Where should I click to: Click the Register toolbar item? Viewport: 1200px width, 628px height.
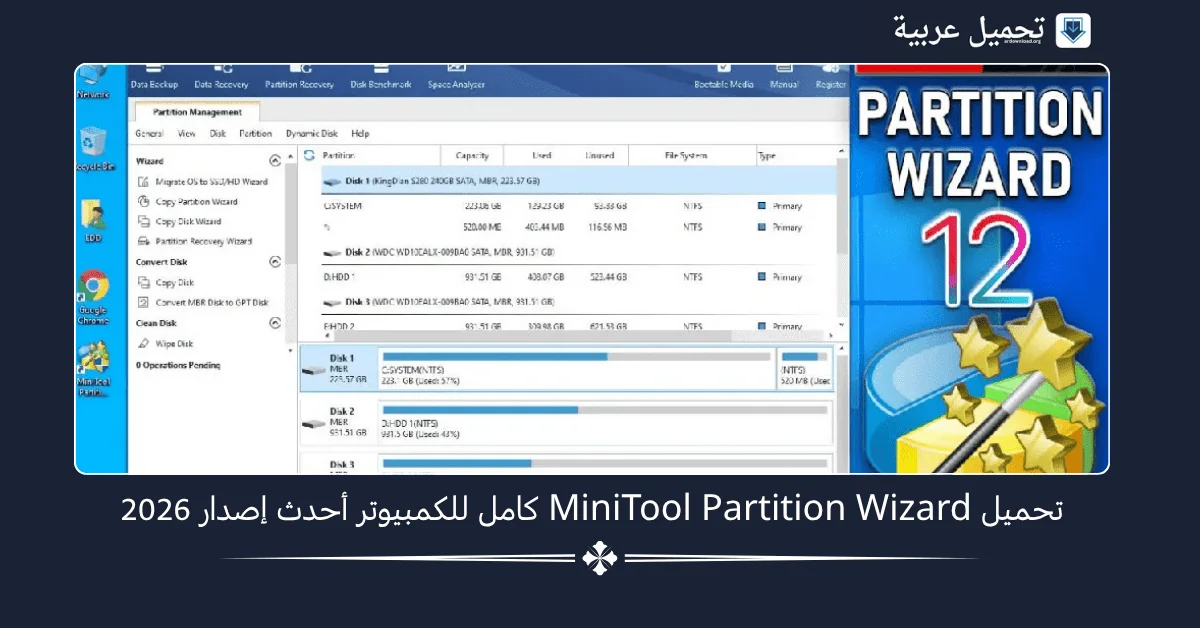[x=830, y=77]
